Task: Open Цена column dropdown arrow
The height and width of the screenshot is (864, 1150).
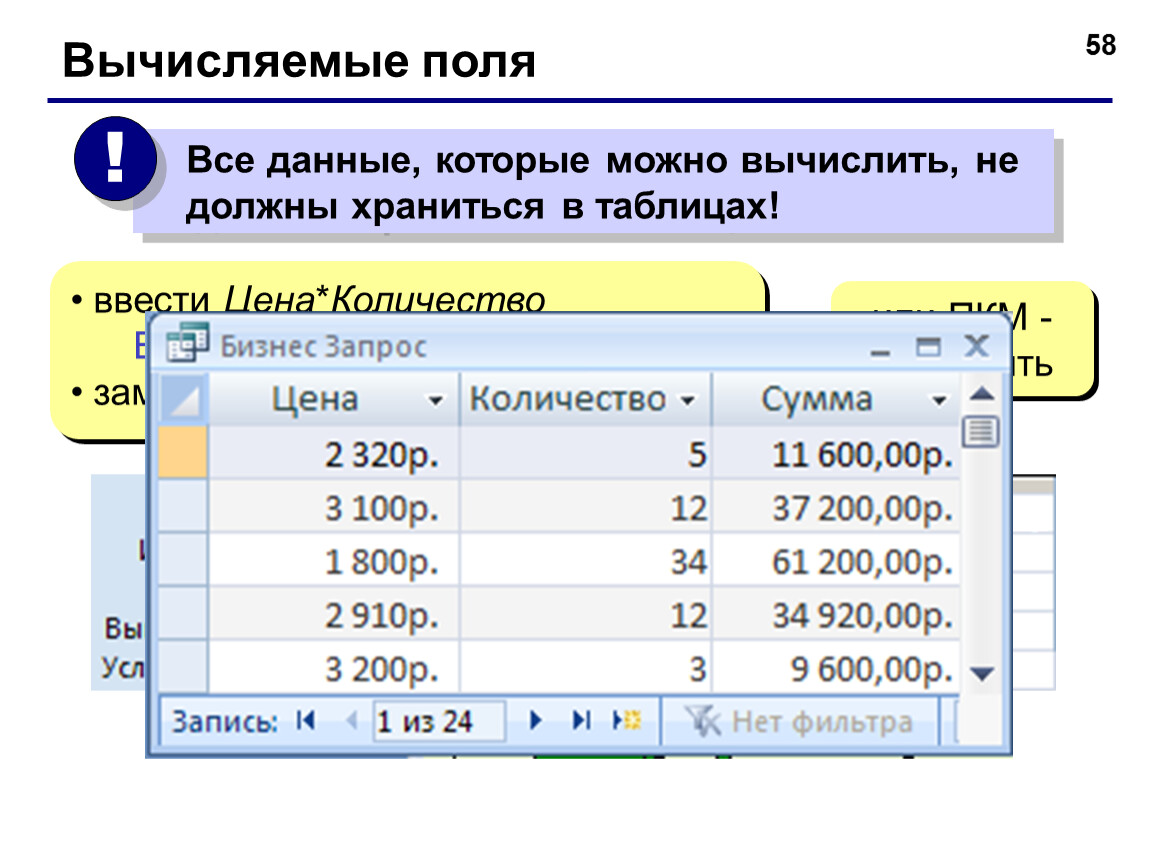Action: 436,400
